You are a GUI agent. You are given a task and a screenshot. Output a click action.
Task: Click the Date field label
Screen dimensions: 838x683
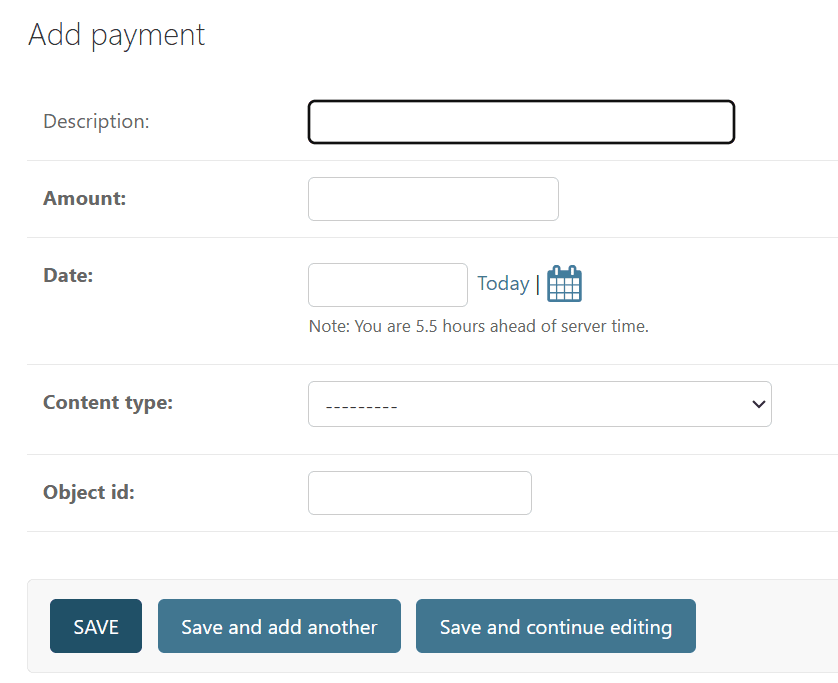coord(68,276)
